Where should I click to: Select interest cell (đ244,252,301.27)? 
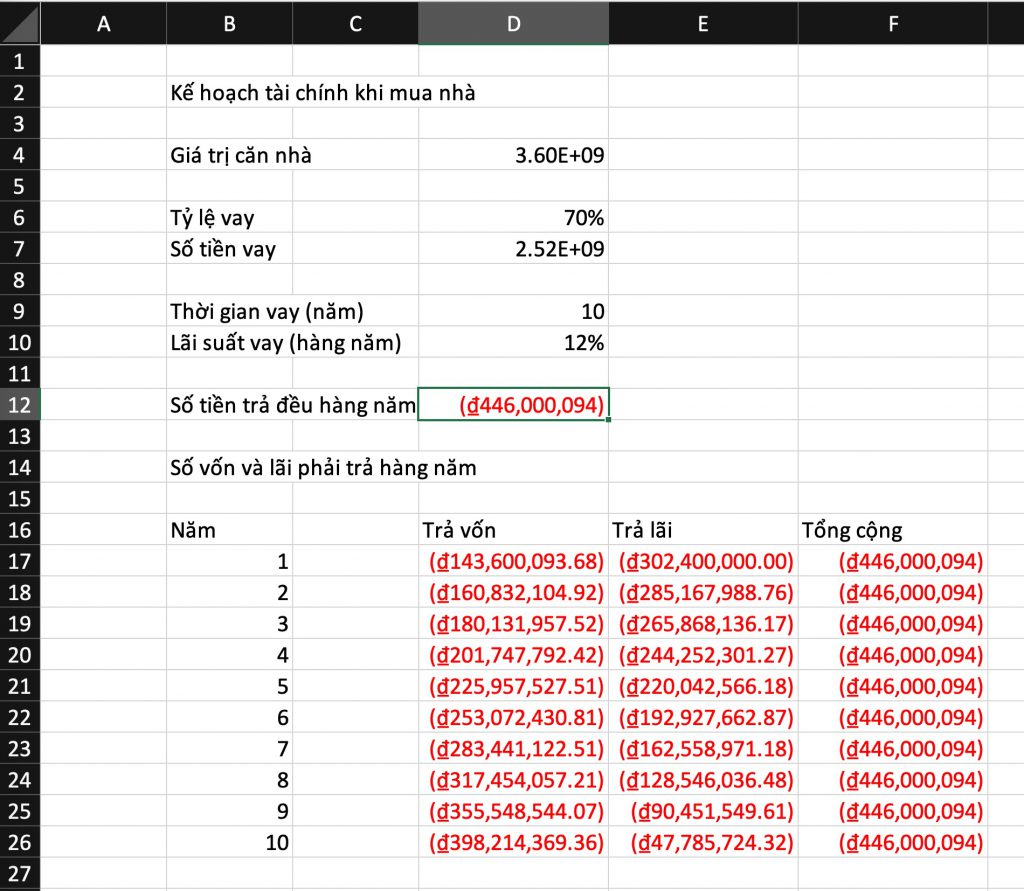click(x=703, y=655)
